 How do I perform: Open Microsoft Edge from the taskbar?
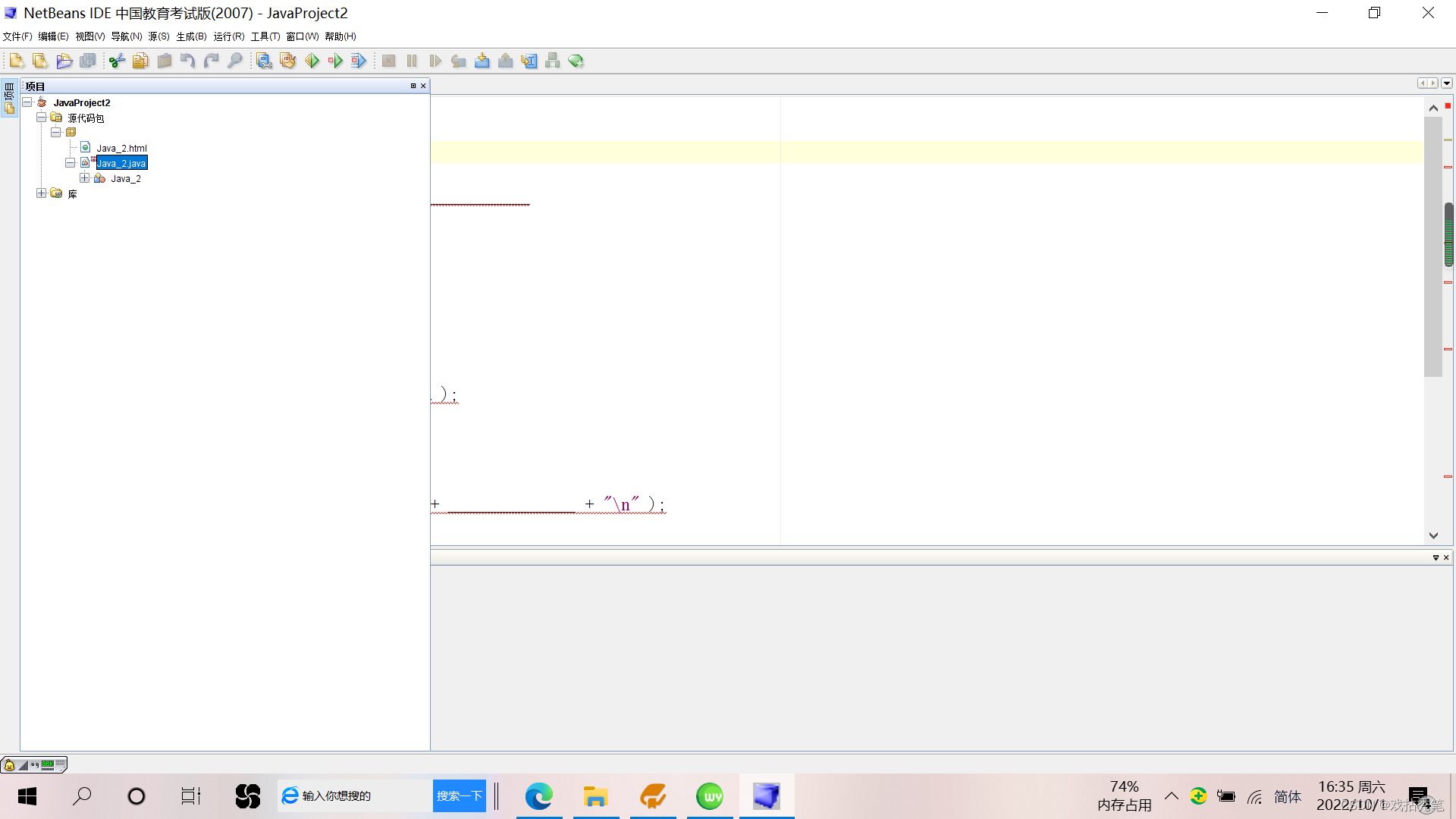tap(538, 796)
